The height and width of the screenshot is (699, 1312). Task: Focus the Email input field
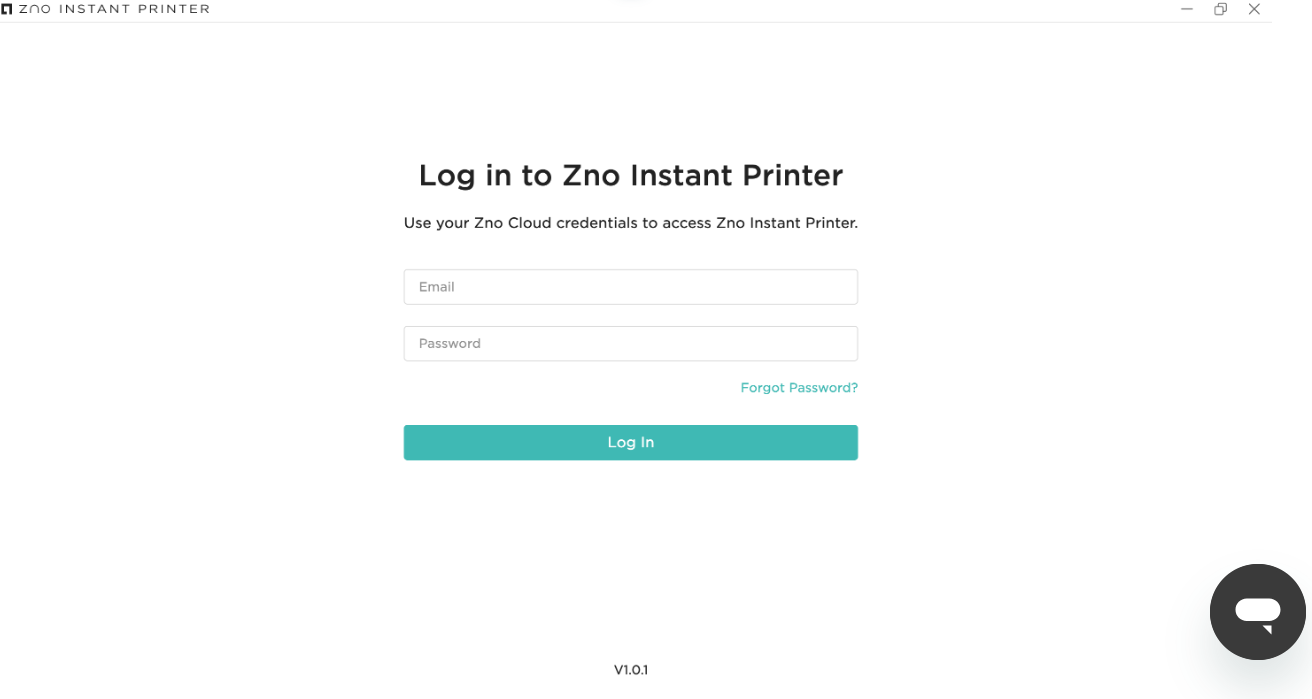click(630, 287)
